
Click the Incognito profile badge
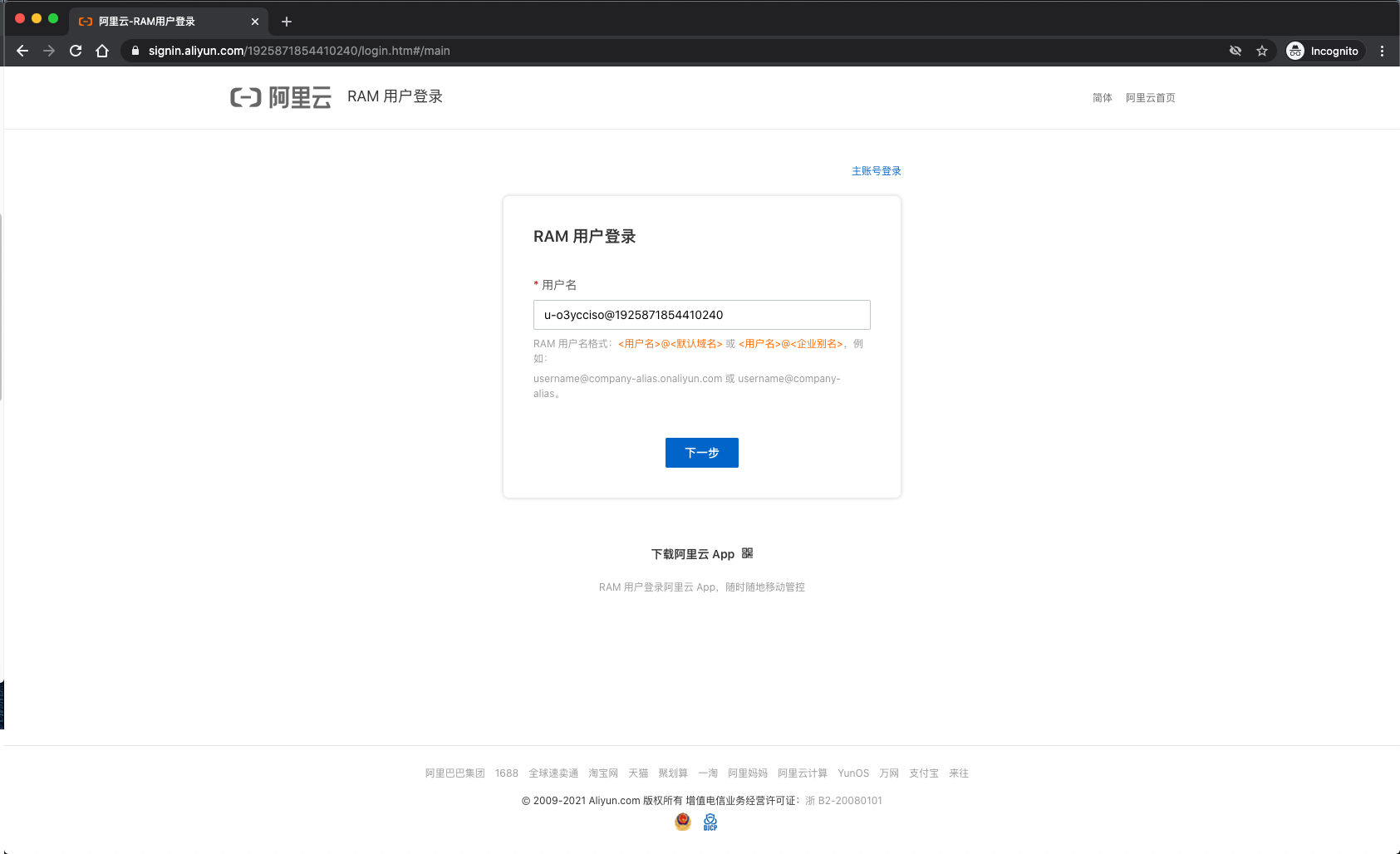1323,51
